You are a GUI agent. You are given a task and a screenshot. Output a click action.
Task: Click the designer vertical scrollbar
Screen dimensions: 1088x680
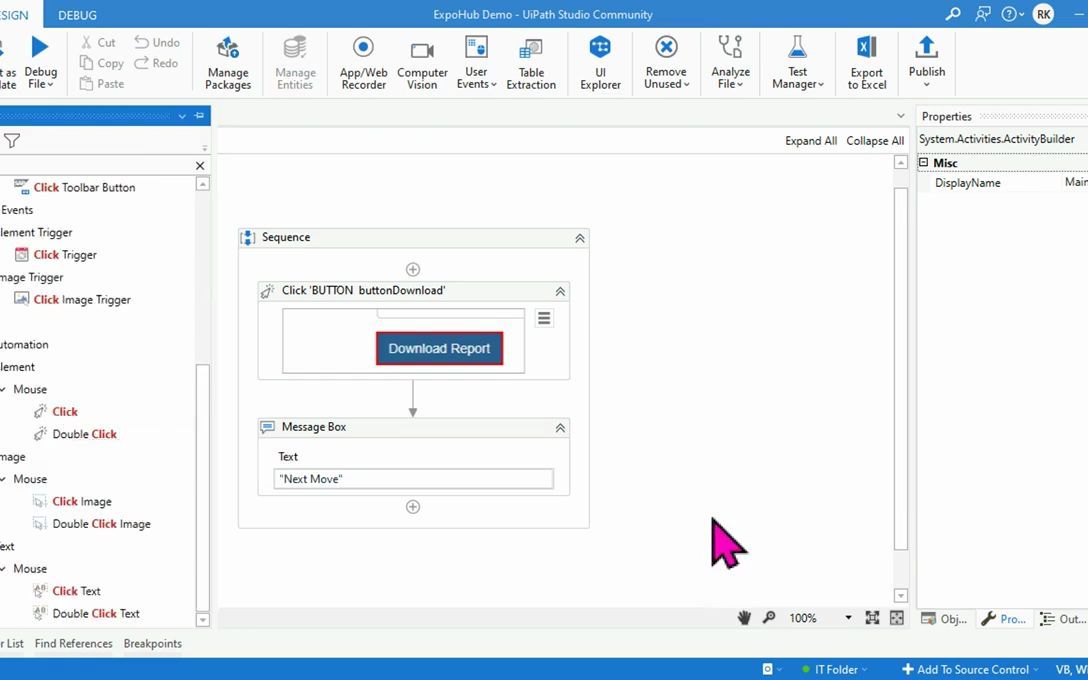[901, 368]
